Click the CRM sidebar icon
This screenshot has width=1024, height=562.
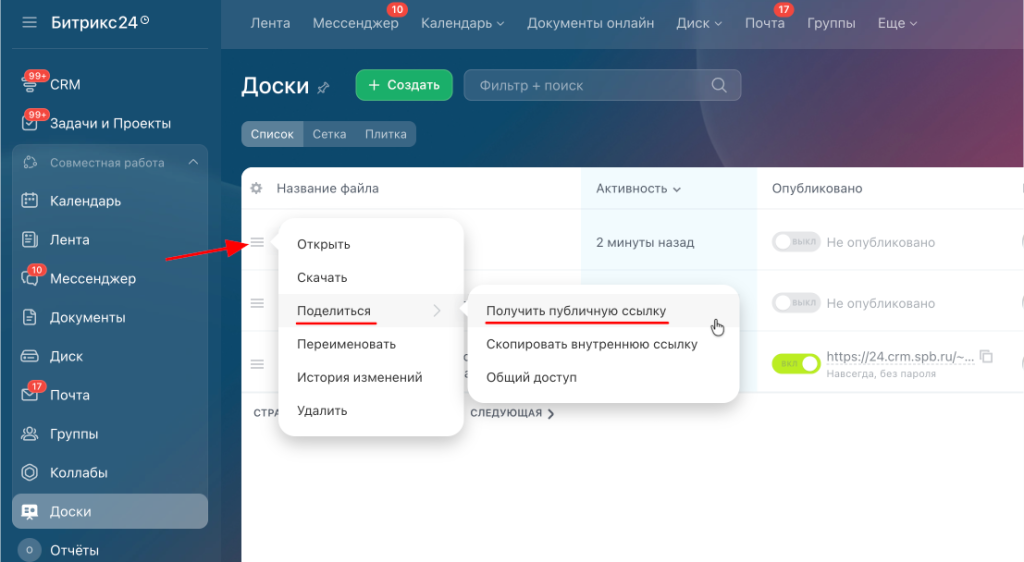point(30,84)
